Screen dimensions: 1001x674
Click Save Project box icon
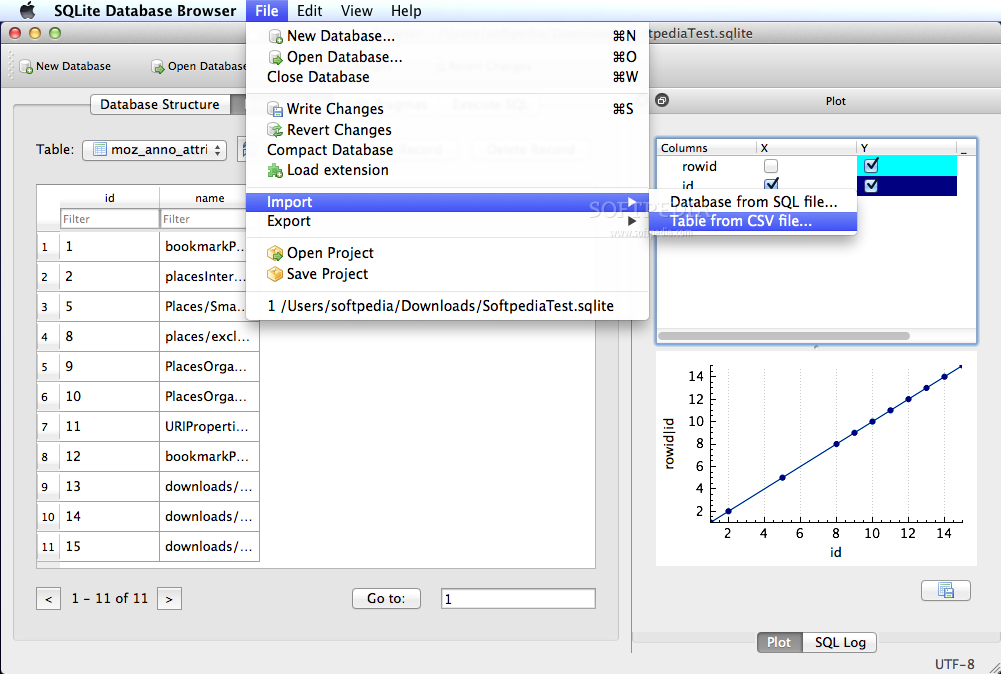pos(275,274)
